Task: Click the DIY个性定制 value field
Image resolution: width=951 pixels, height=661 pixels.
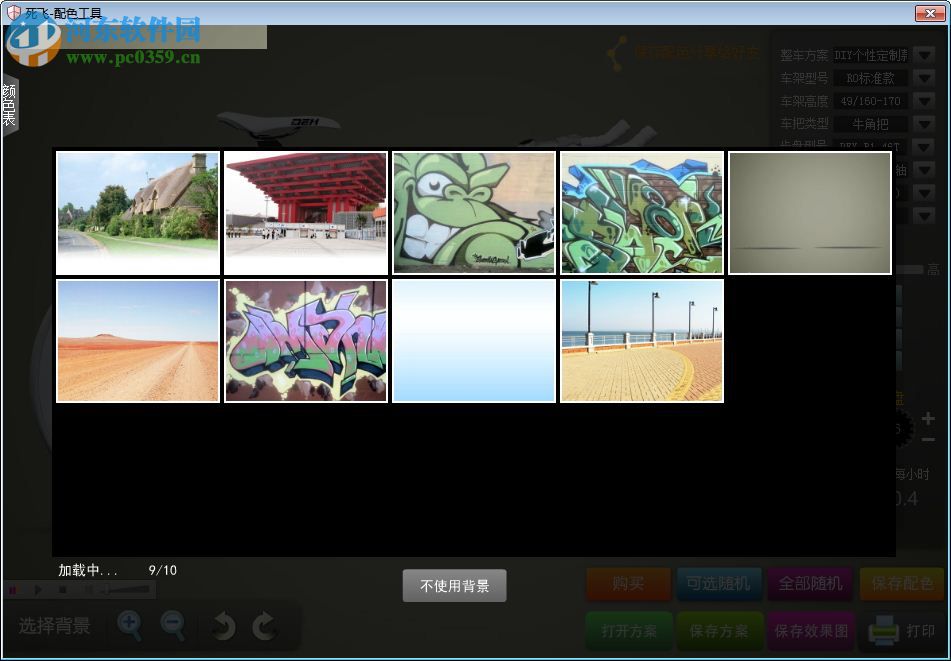Action: click(x=870, y=55)
